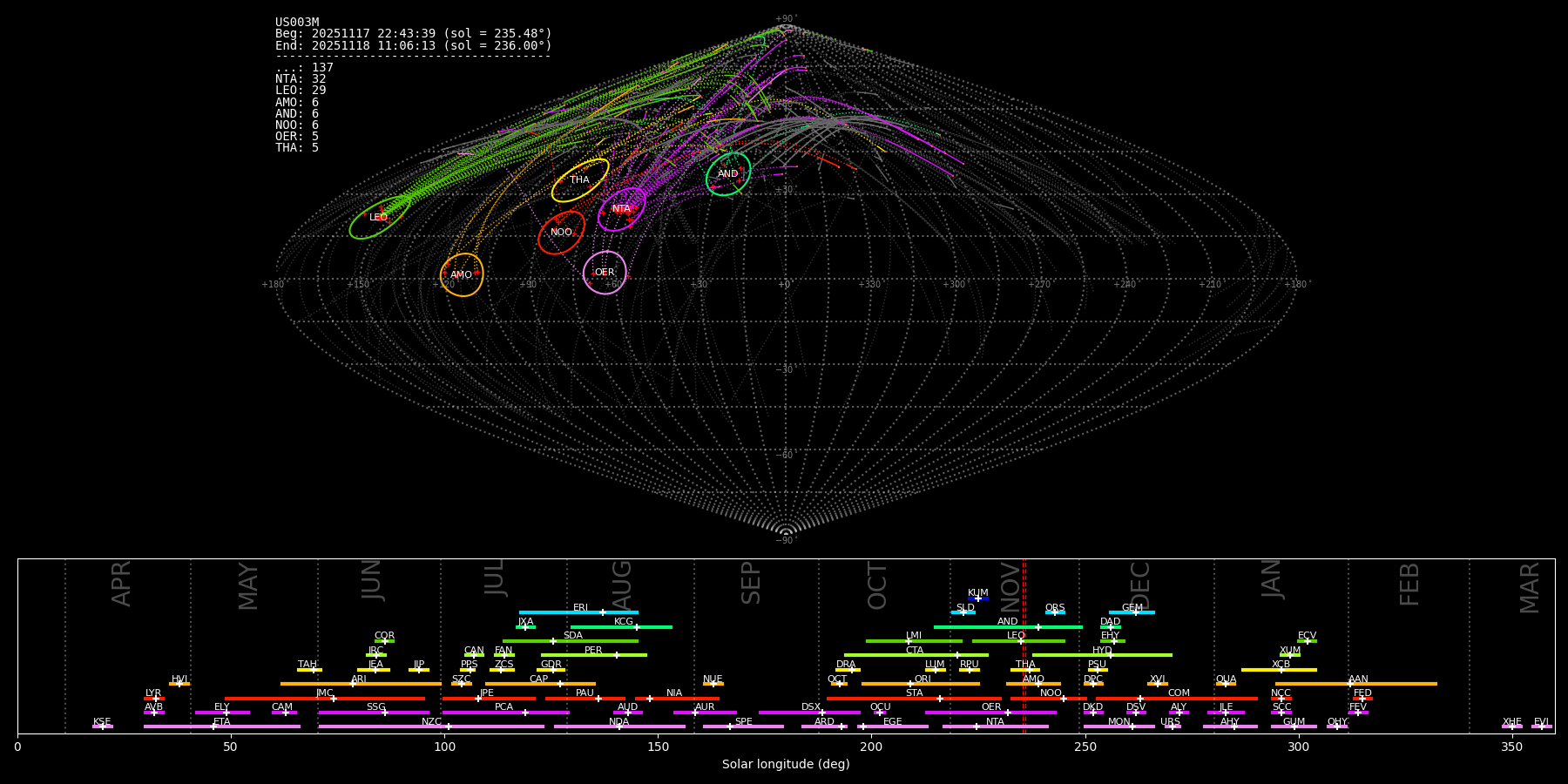Viewport: 1568px width, 784px height.
Task: Click the 'OER: 5' legend count
Action: pyautogui.click(x=297, y=136)
